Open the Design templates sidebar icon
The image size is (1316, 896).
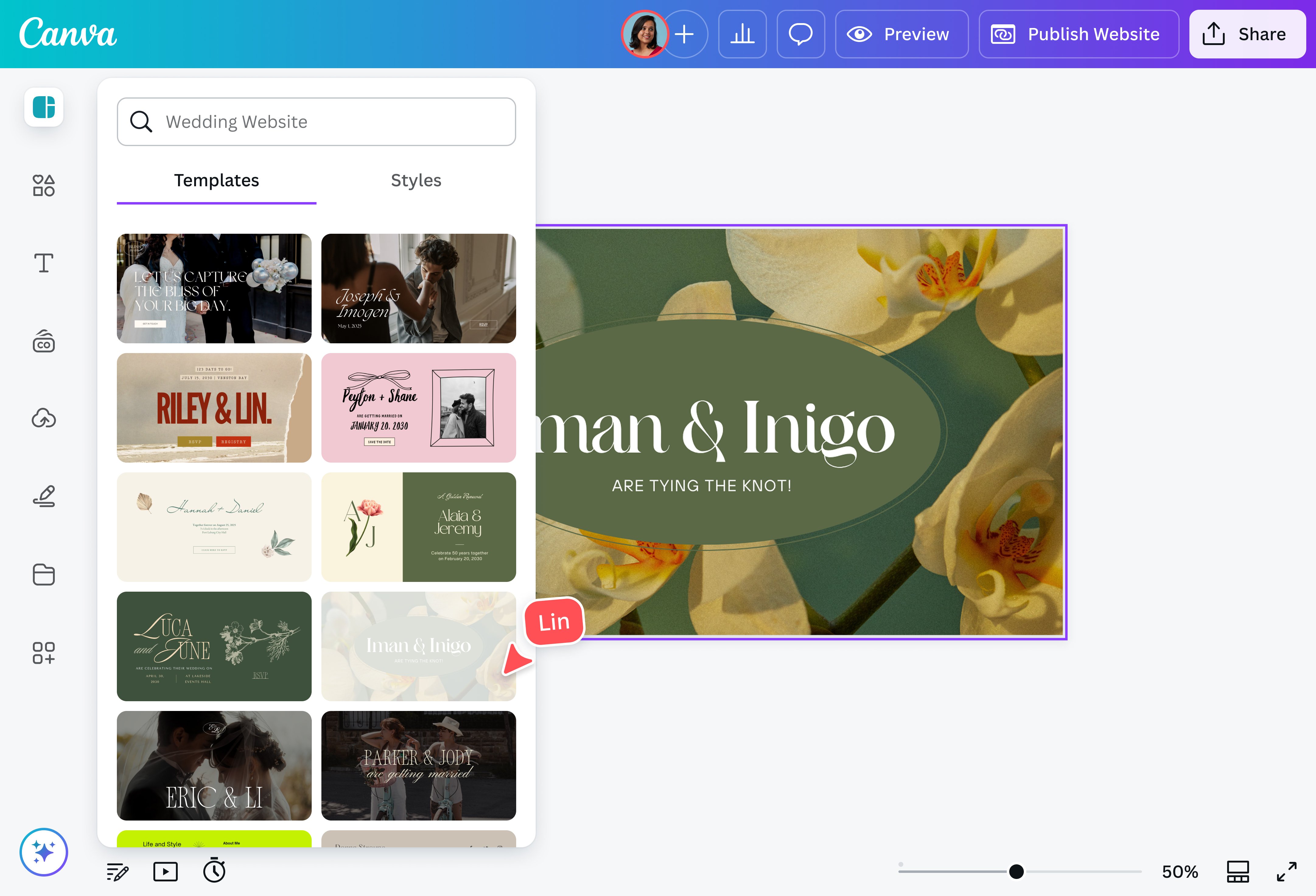44,107
